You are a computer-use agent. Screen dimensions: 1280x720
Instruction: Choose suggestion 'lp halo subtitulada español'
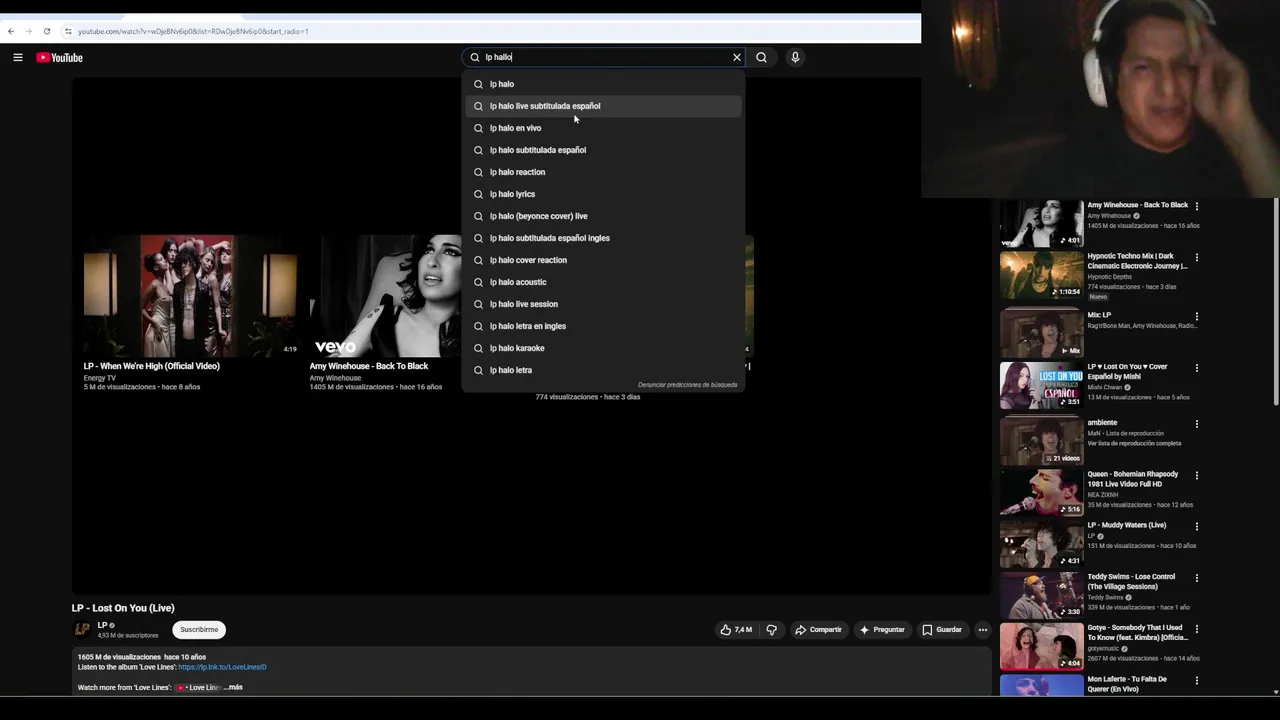coord(603,150)
